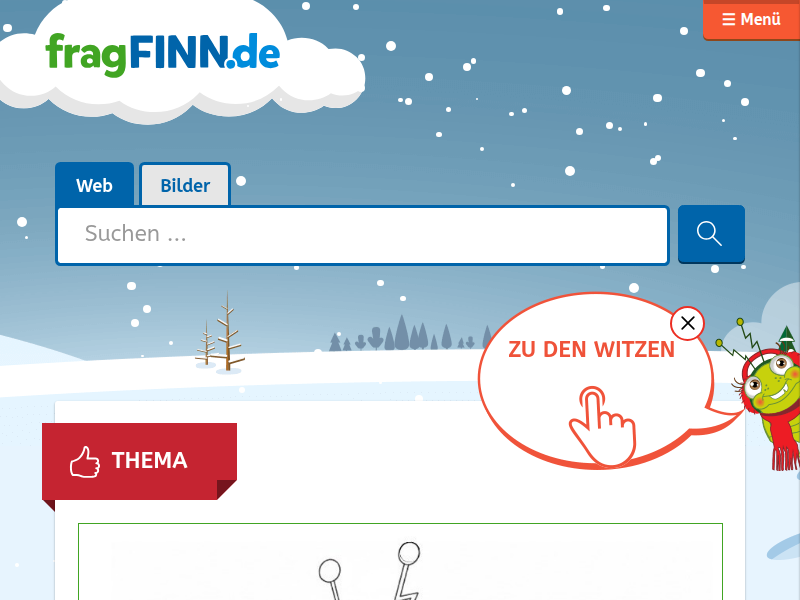Image resolution: width=800 pixels, height=600 pixels.
Task: Click the blue 'FINN' text in logo
Action: [179, 51]
